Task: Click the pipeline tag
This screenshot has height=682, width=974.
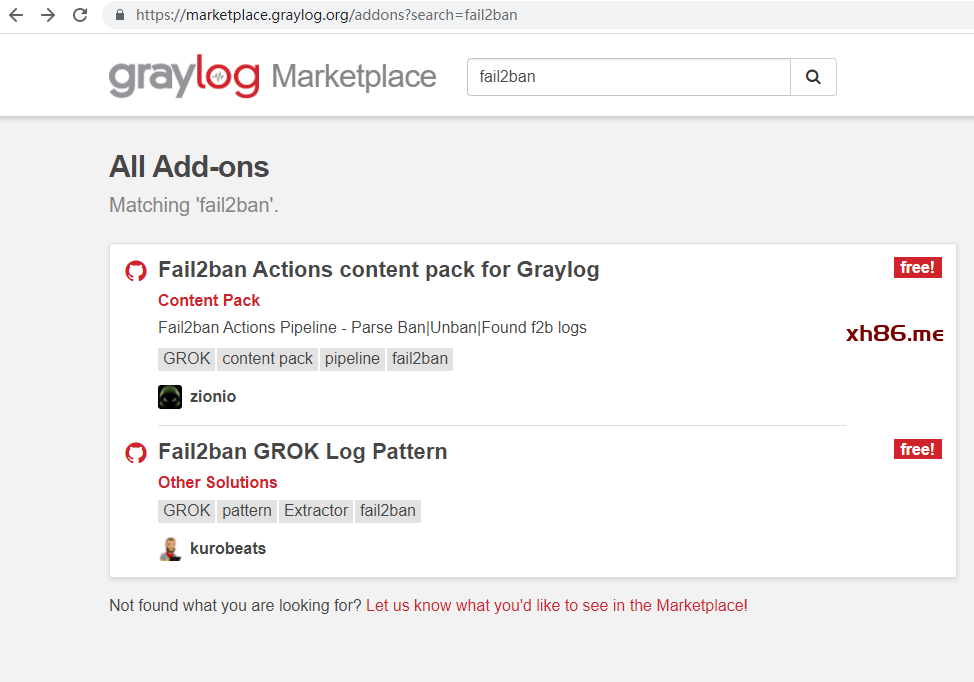Action: coord(352,359)
